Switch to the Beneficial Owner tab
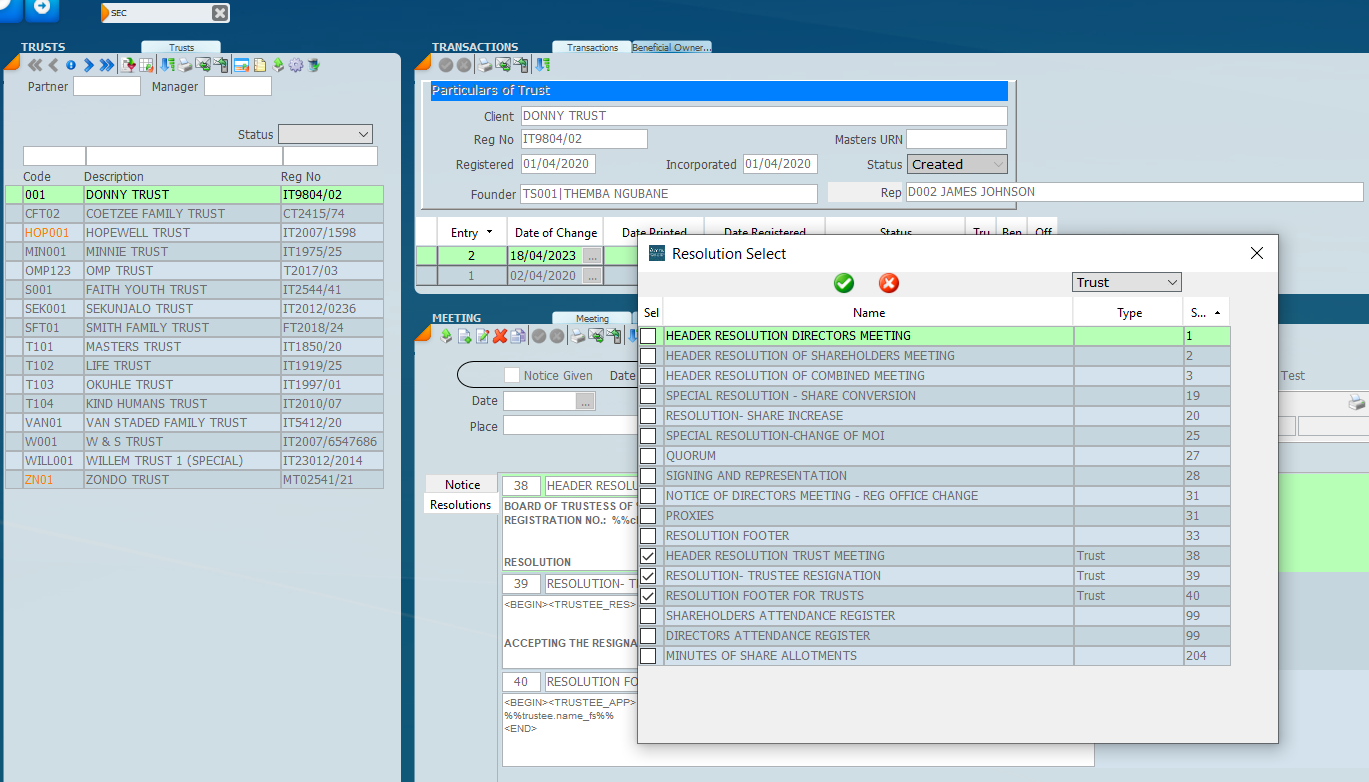 (671, 48)
